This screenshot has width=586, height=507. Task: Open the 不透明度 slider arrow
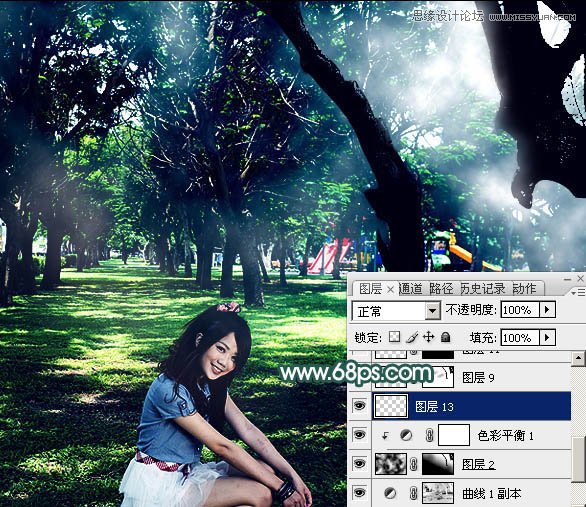click(547, 310)
